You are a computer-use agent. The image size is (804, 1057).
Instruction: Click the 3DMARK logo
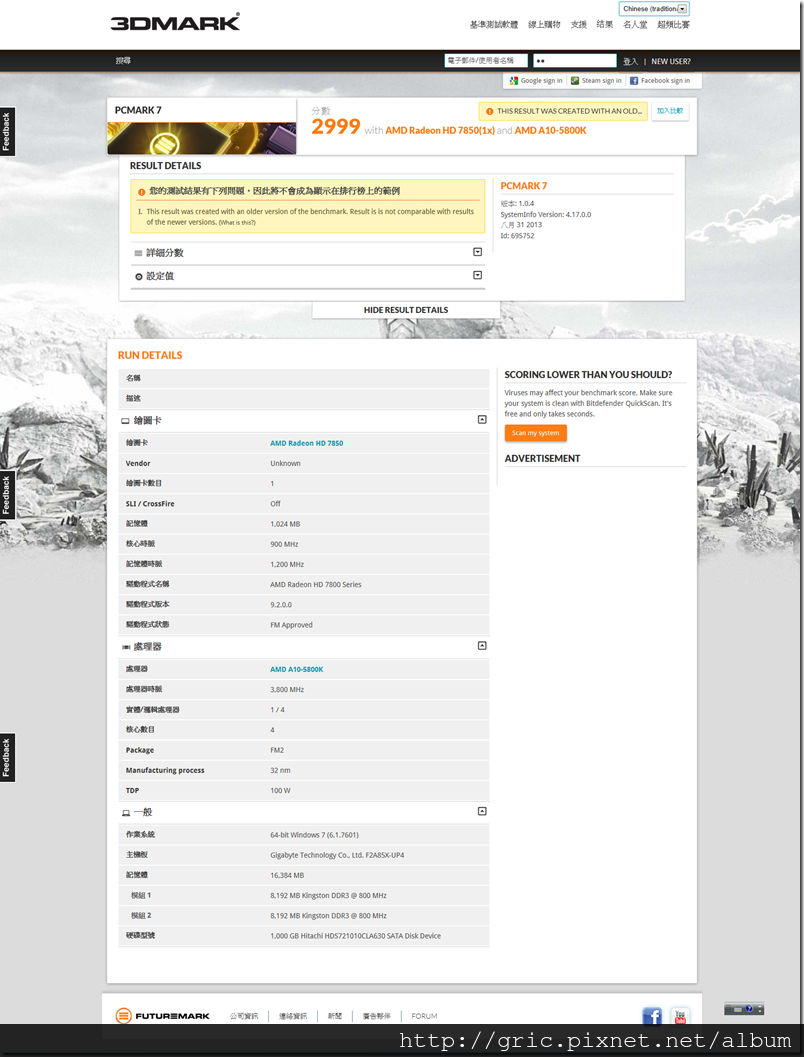175,22
